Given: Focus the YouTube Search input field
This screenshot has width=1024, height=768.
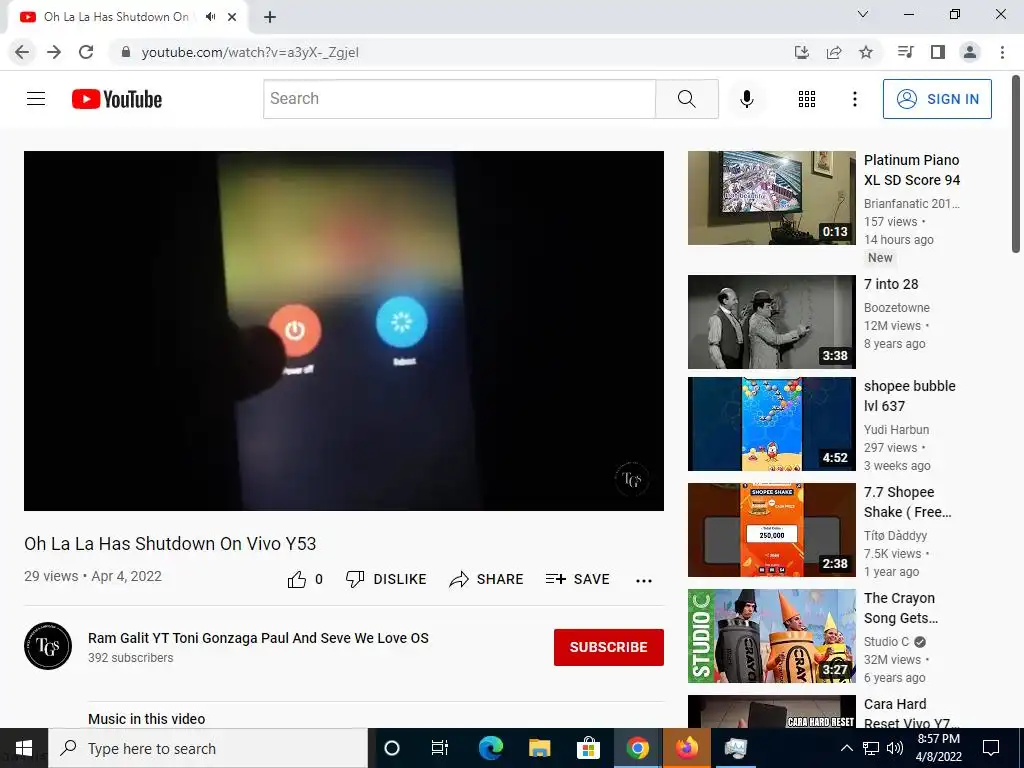Looking at the screenshot, I should click(x=459, y=99).
